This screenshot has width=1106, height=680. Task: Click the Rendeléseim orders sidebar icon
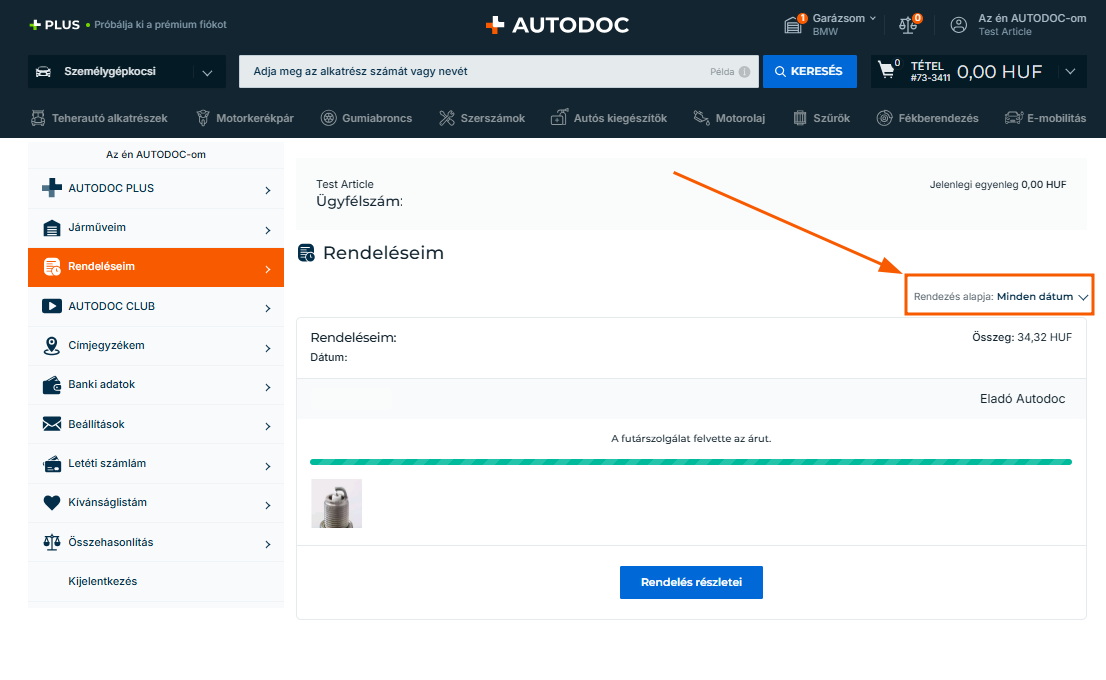[x=51, y=267]
